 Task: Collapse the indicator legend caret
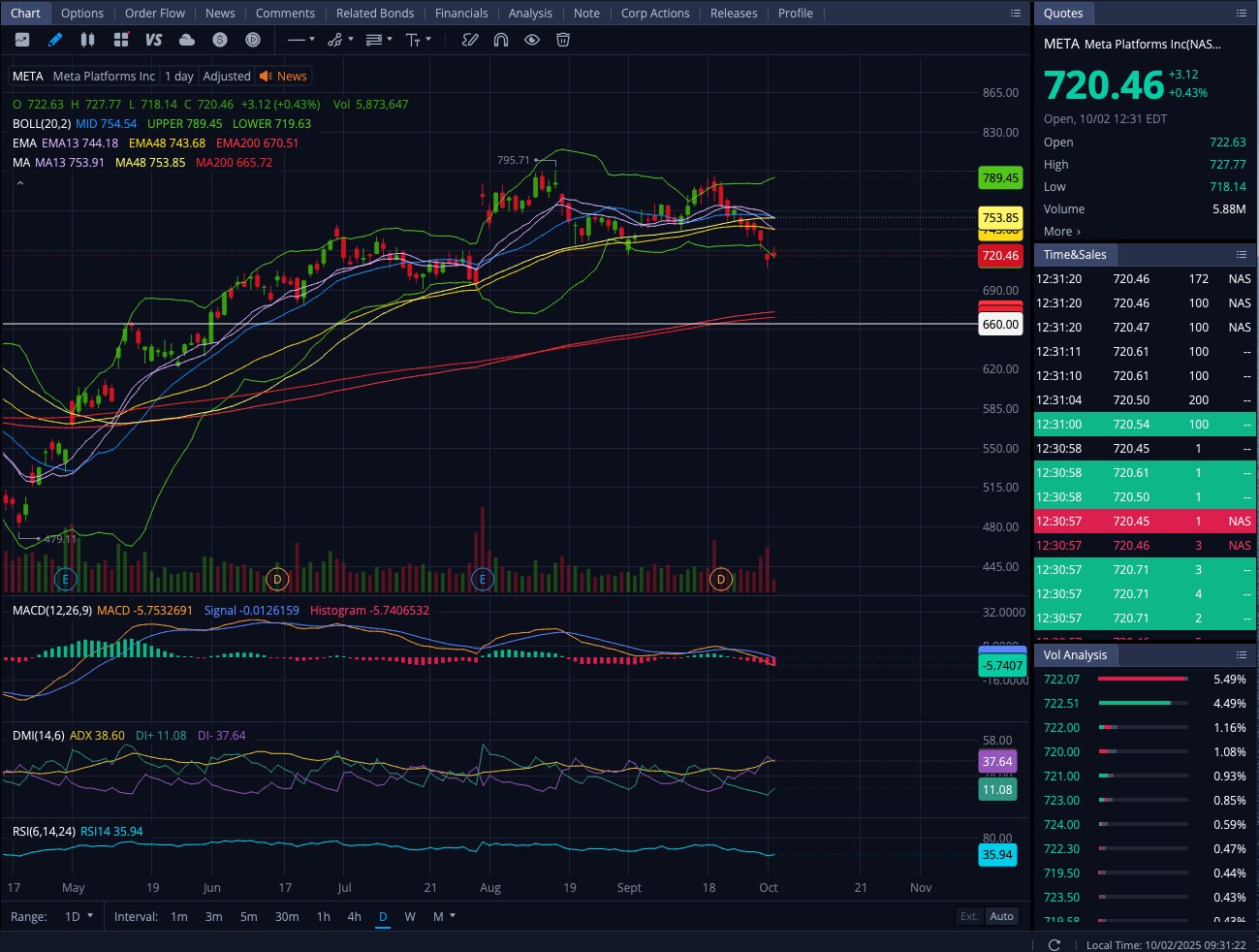click(20, 182)
